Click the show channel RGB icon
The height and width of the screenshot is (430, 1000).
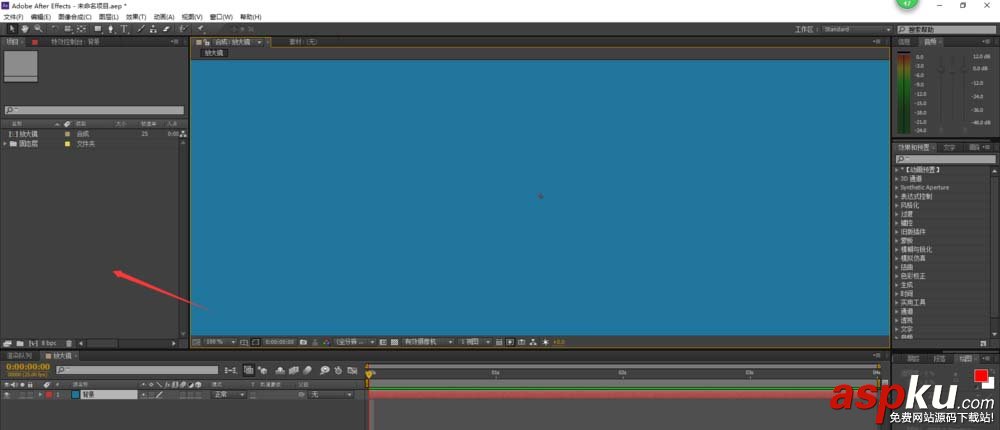(326, 342)
